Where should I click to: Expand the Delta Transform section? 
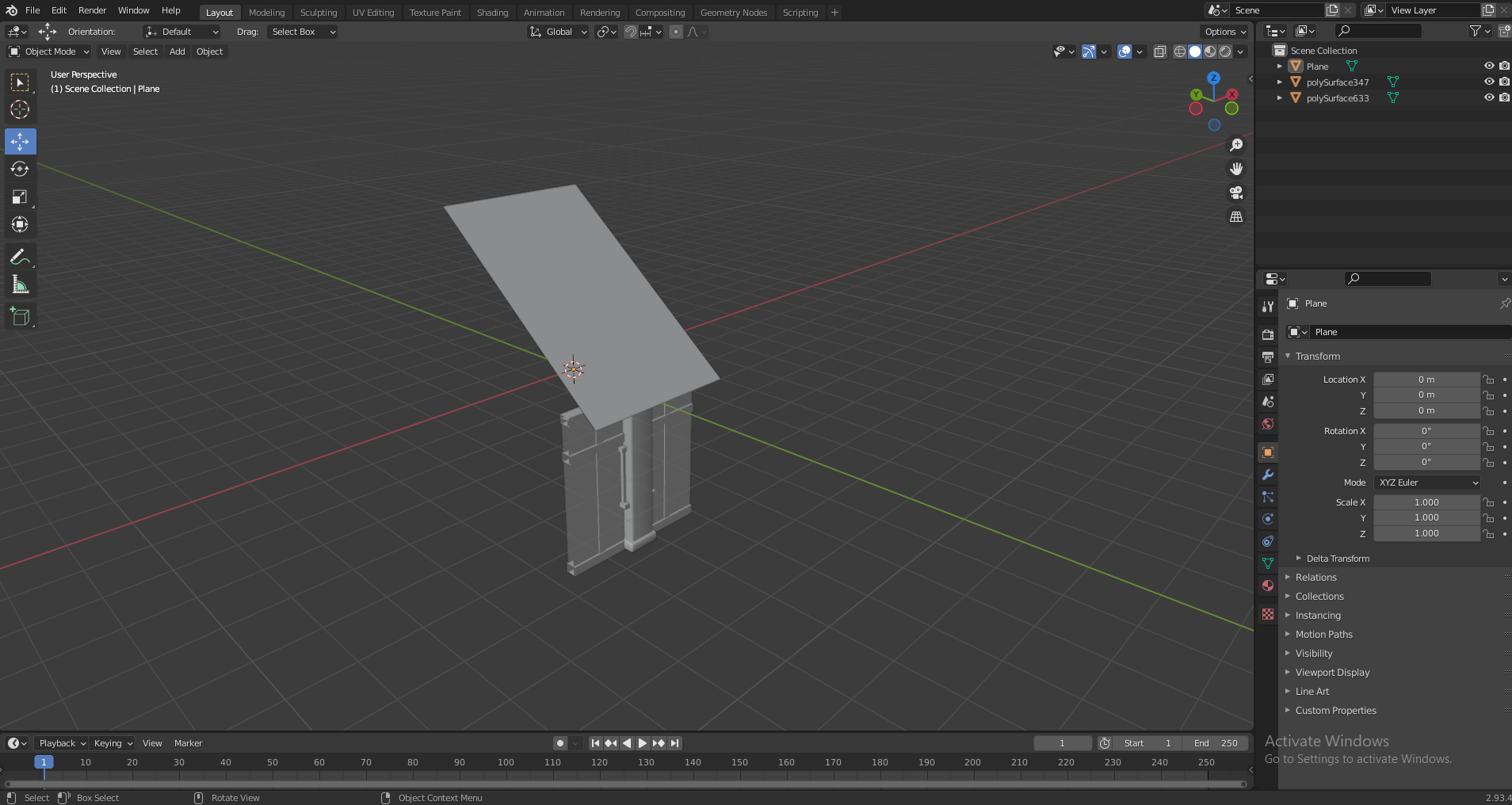click(1337, 559)
